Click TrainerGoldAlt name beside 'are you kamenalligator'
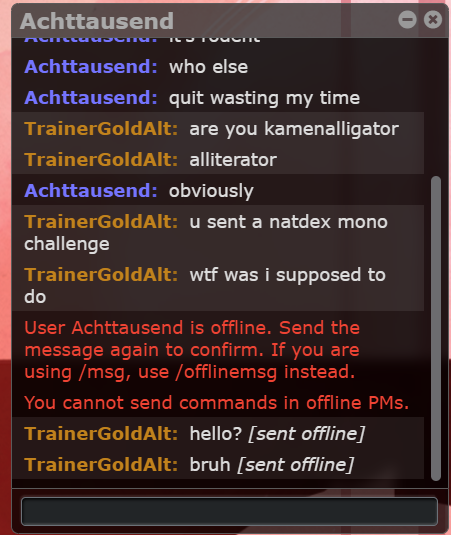 (101, 129)
